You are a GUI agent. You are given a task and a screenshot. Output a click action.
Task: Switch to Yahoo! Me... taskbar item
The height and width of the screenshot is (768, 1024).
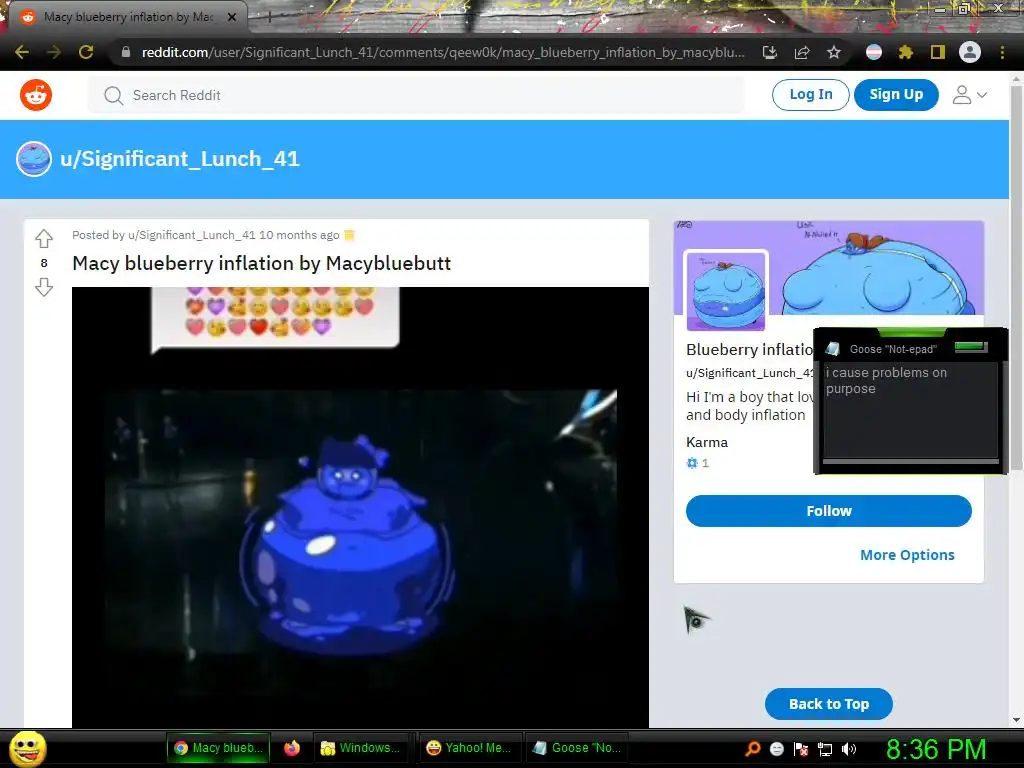point(469,748)
